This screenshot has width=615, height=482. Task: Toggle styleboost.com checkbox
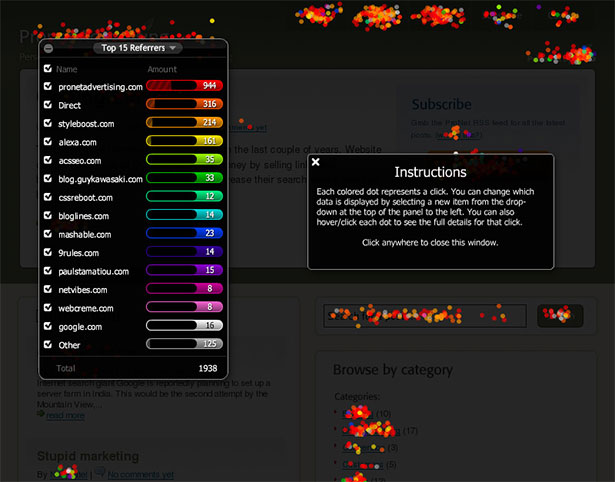(x=48, y=123)
